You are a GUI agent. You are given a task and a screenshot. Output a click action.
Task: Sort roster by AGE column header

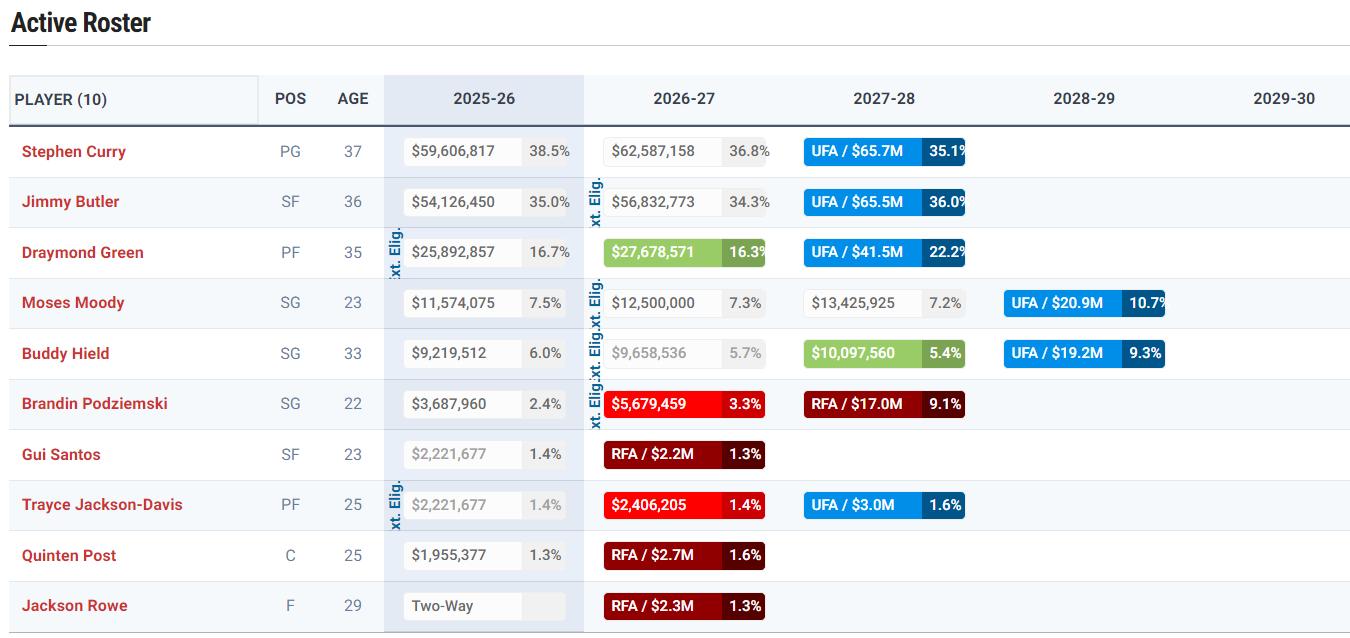pos(352,99)
